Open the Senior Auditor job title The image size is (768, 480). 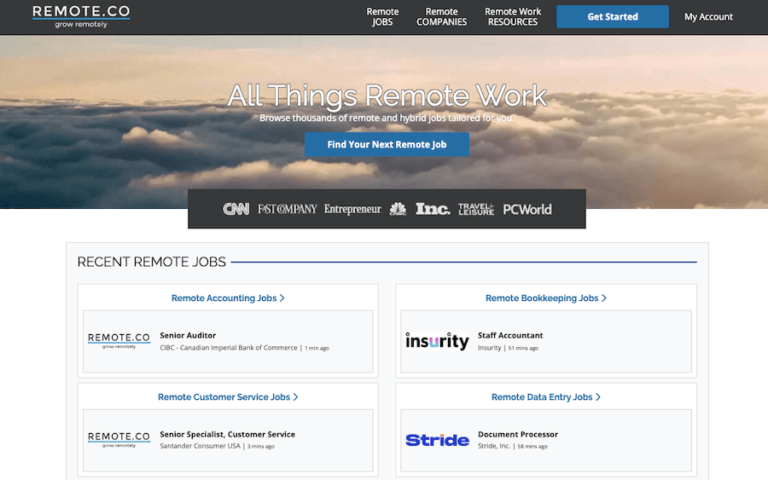point(188,336)
